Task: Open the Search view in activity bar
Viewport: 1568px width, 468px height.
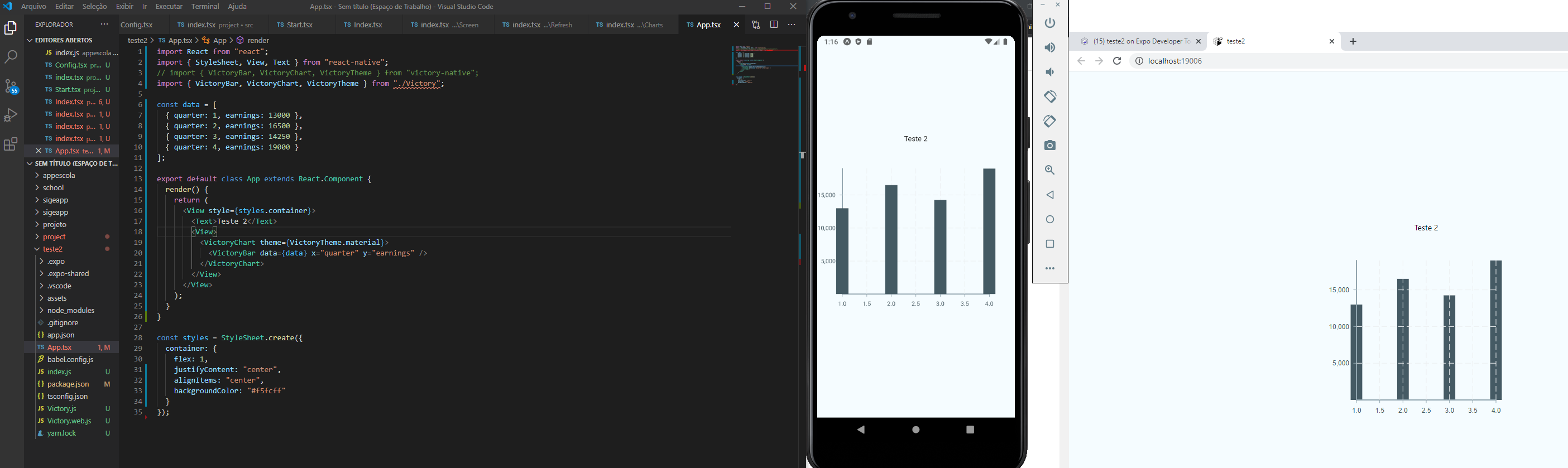Action: pyautogui.click(x=11, y=57)
